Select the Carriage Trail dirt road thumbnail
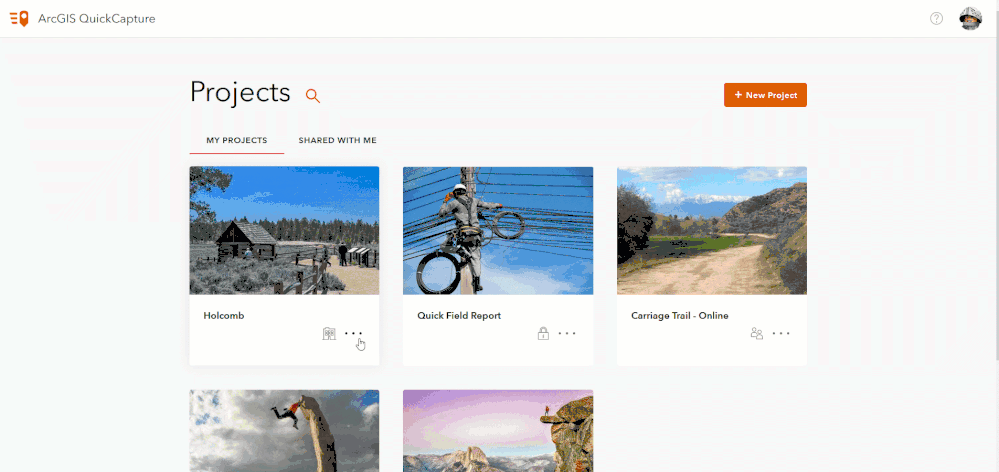The width and height of the screenshot is (999, 472). click(x=712, y=230)
